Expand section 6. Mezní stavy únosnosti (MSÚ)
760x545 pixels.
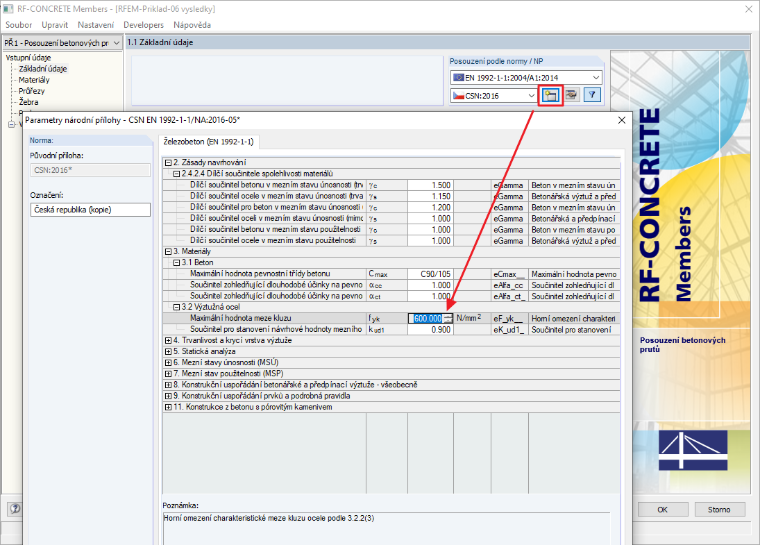[x=168, y=363]
